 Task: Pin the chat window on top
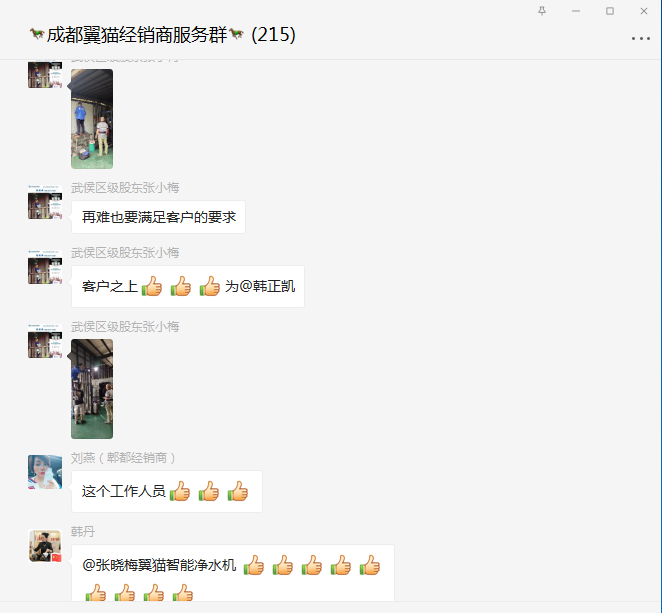[542, 11]
